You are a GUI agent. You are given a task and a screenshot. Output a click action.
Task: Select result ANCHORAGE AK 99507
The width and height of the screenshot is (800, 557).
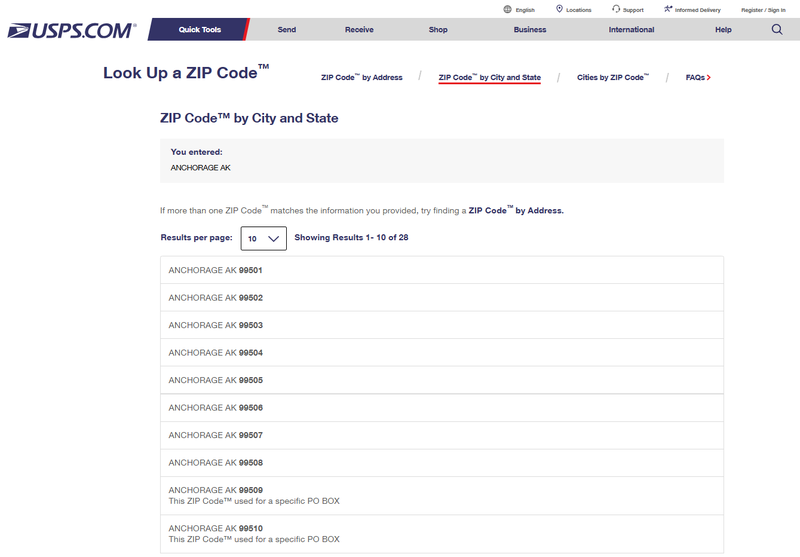pyautogui.click(x=442, y=436)
